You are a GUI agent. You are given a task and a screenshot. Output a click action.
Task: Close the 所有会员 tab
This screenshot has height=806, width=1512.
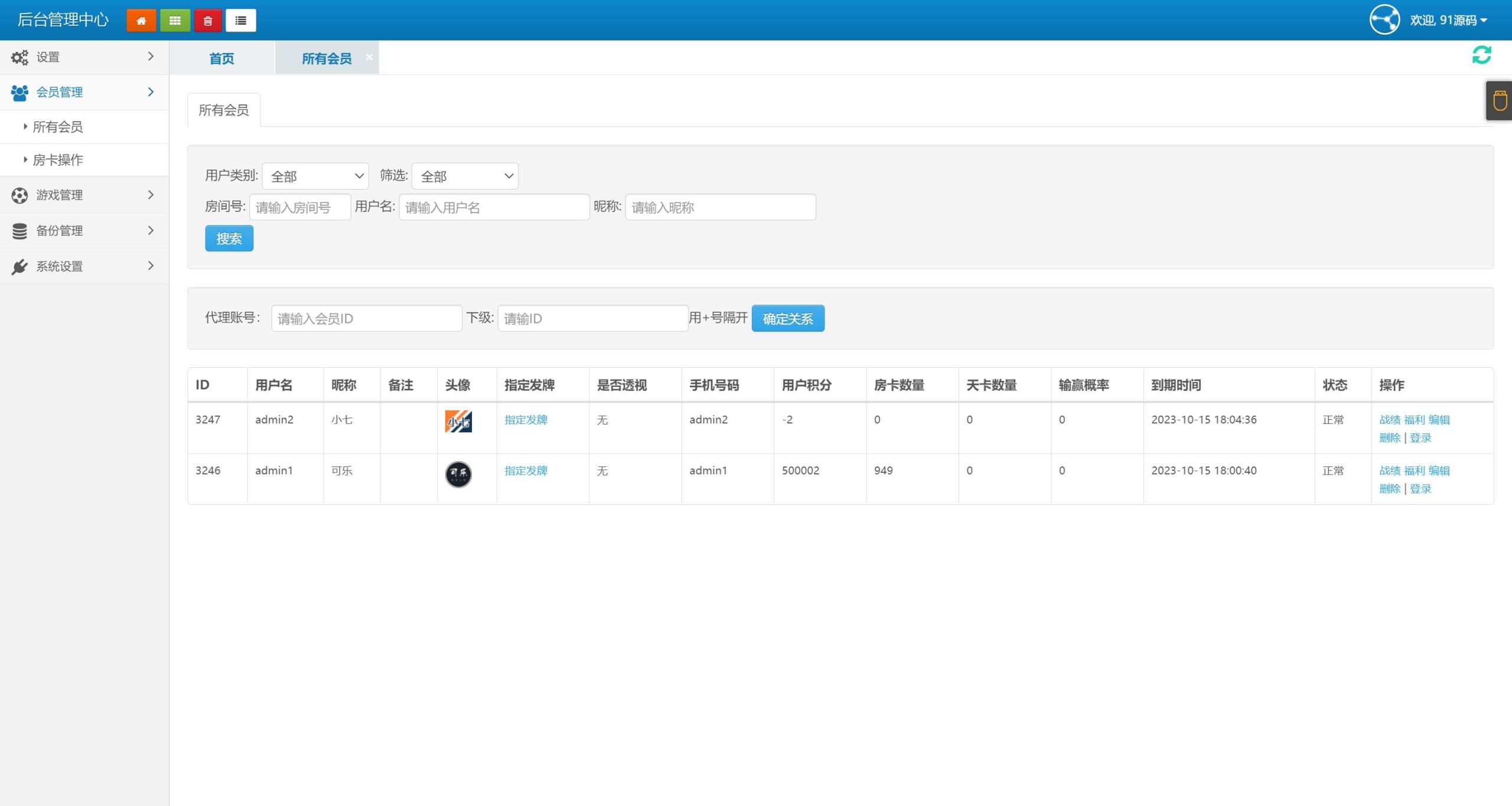(x=369, y=57)
